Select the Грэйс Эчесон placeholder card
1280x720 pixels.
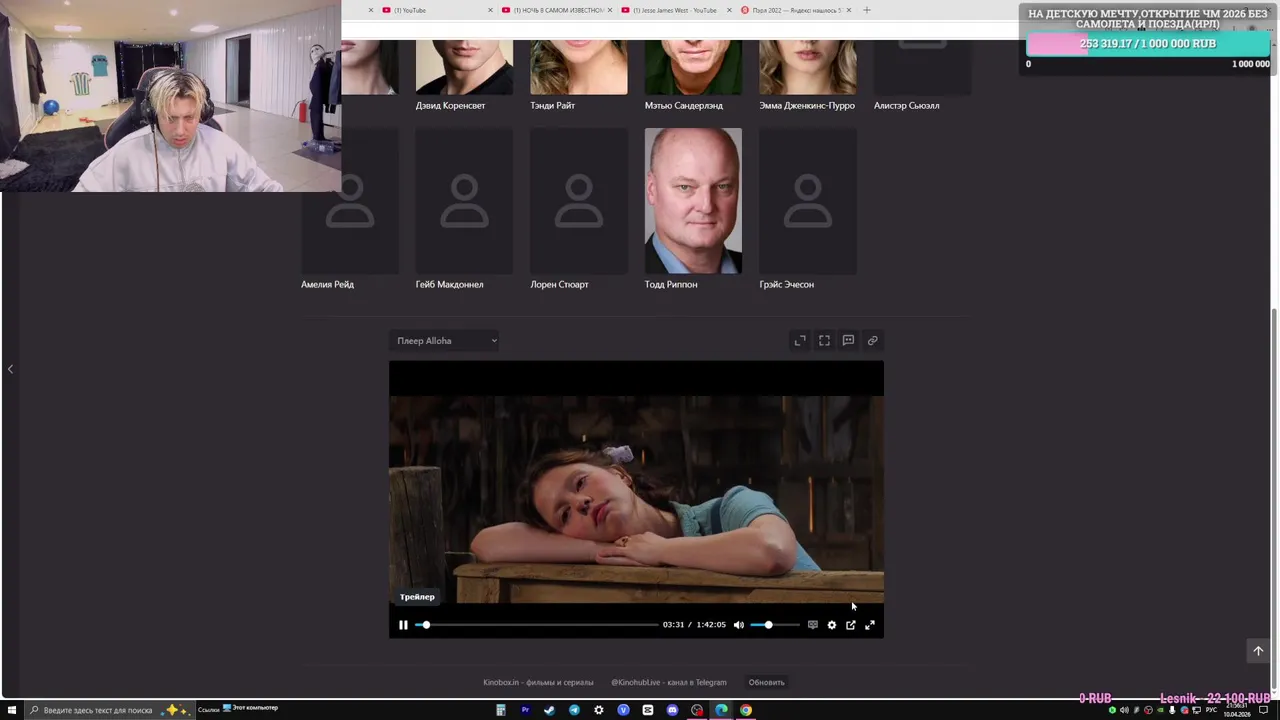coord(808,209)
